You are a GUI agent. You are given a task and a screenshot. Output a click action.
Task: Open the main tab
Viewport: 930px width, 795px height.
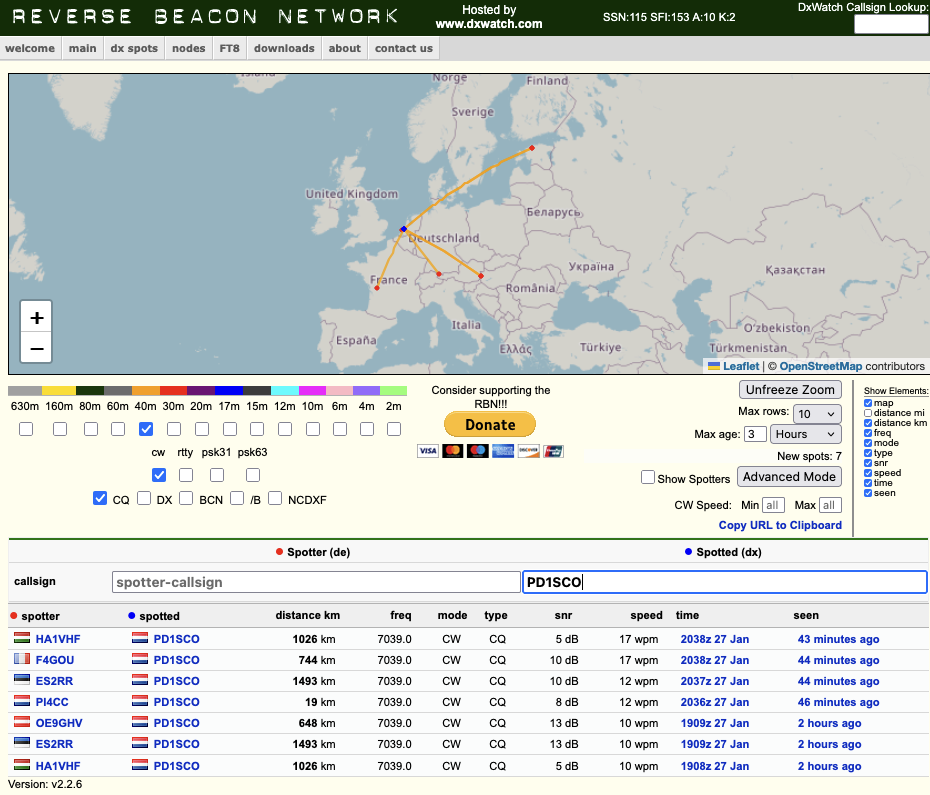(x=82, y=48)
